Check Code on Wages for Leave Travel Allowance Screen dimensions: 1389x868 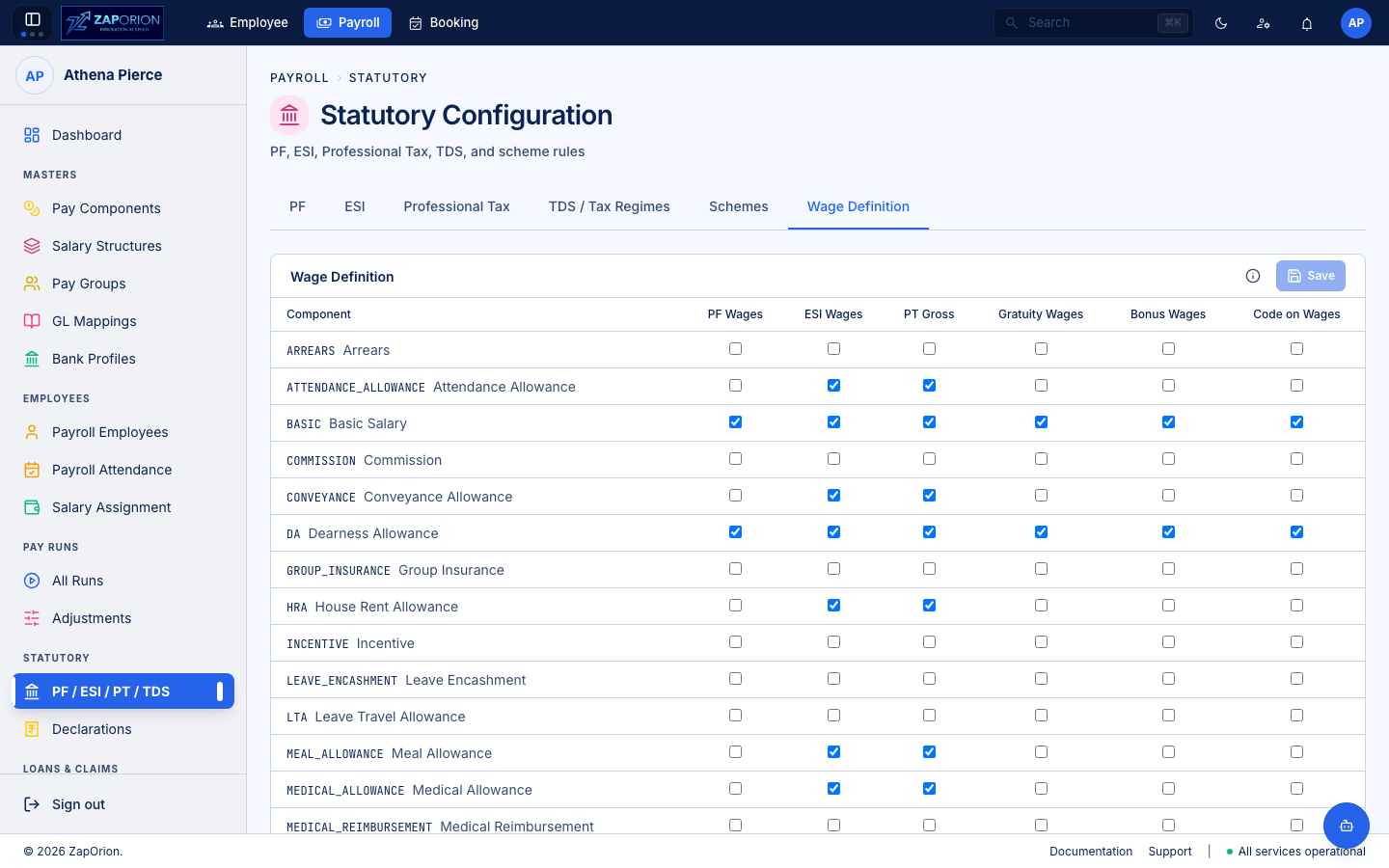pos(1297,716)
